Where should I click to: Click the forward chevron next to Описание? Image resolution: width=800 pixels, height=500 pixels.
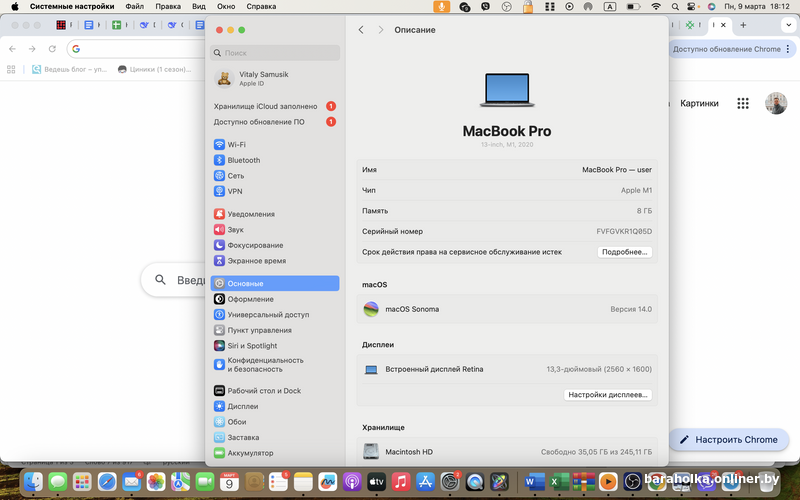pyautogui.click(x=381, y=30)
